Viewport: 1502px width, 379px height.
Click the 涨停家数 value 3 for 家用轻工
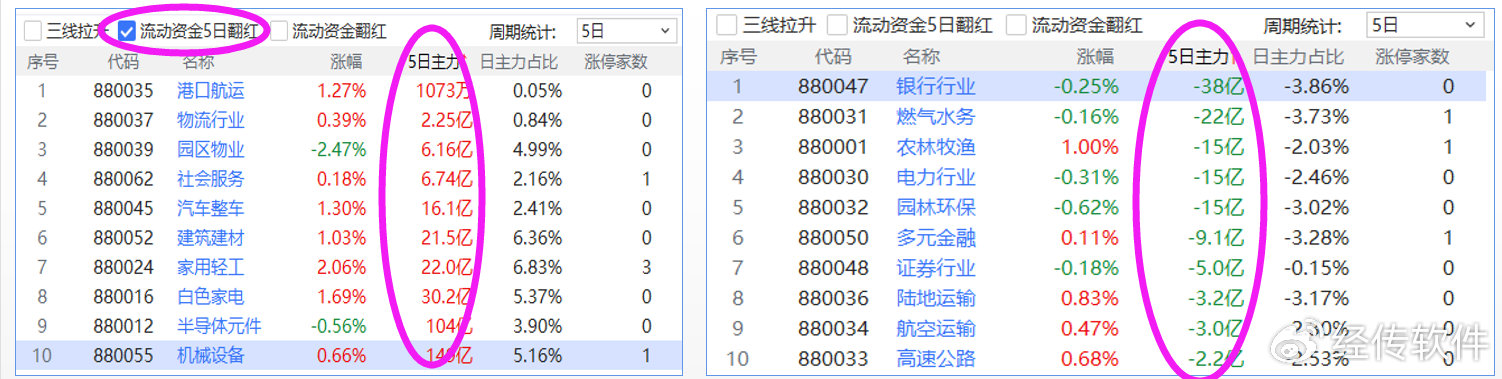pos(646,268)
